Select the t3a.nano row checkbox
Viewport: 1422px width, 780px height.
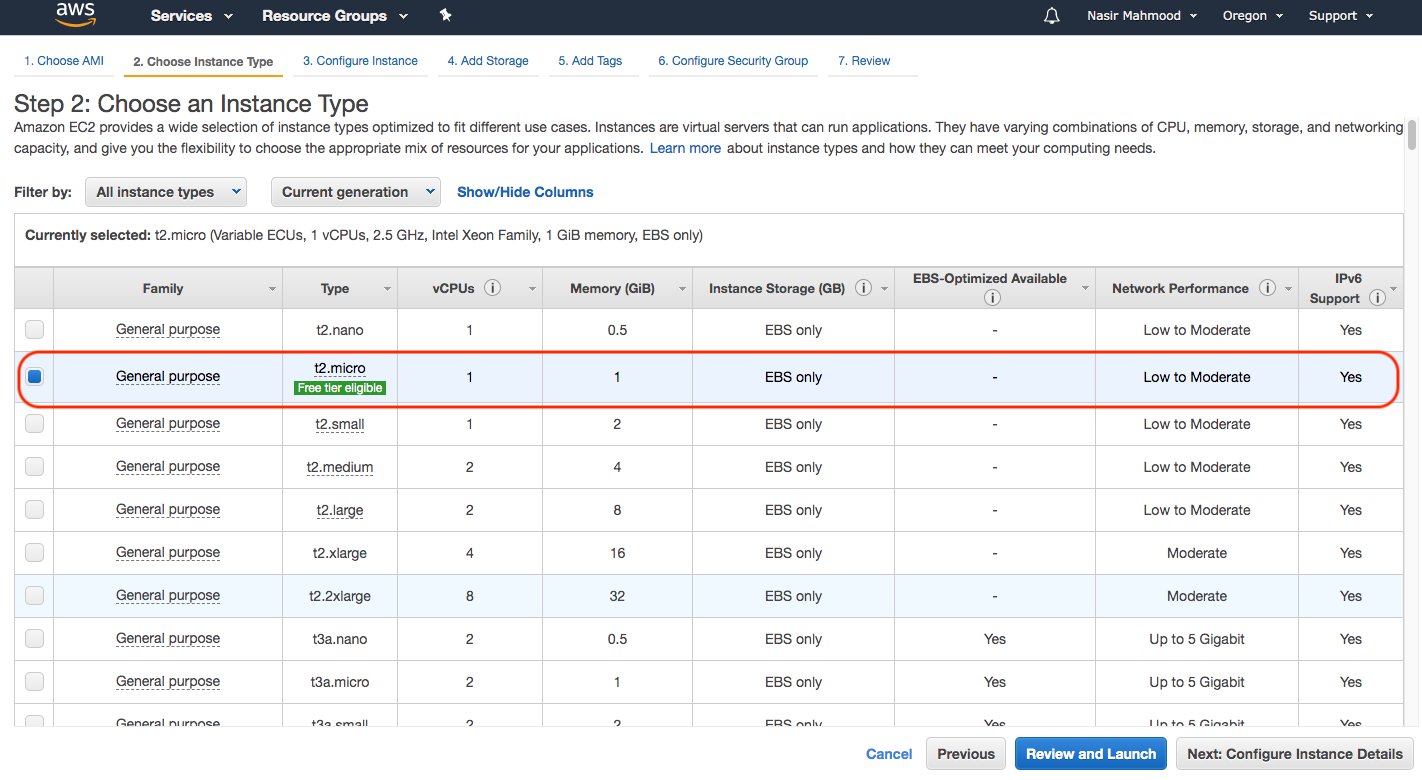click(34, 638)
